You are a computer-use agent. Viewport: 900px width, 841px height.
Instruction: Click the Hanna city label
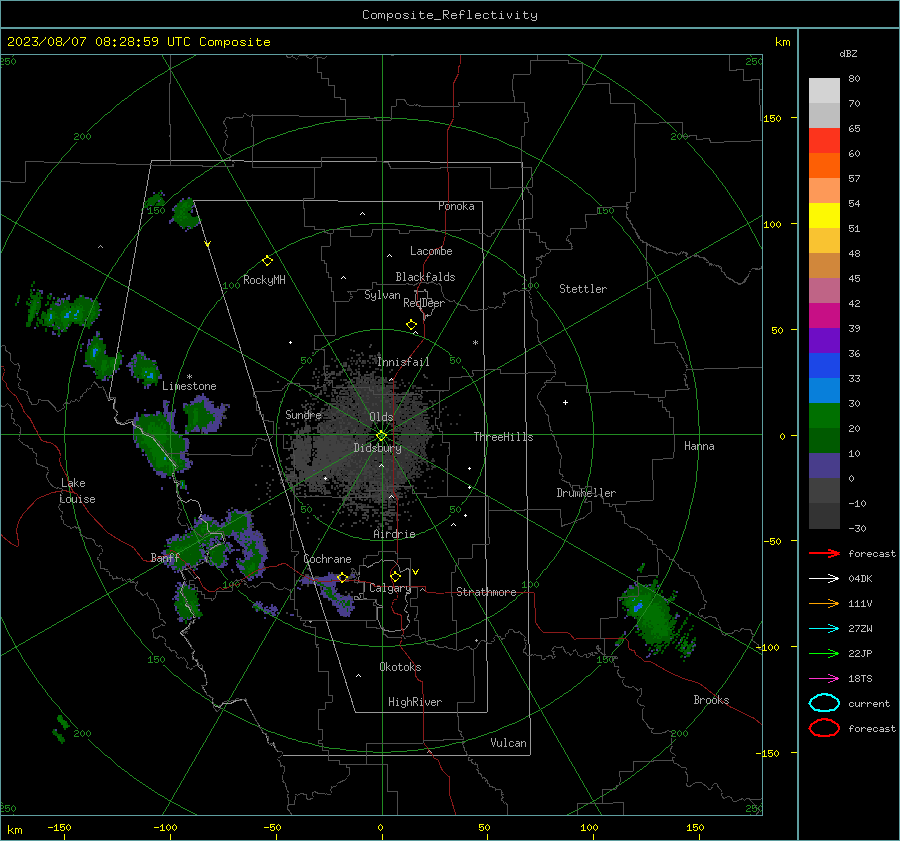[x=699, y=446]
